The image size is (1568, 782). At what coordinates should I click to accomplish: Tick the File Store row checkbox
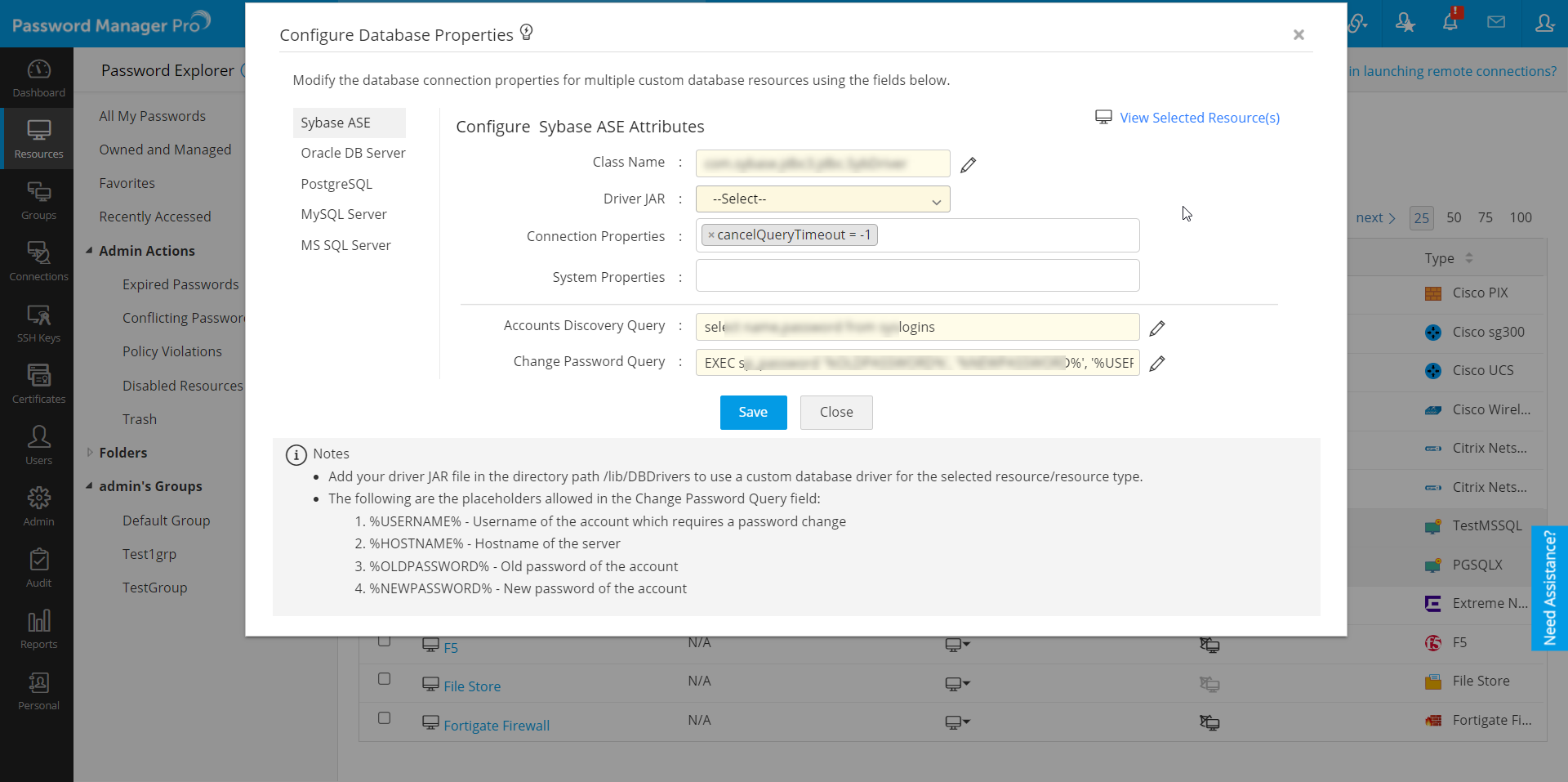click(384, 679)
